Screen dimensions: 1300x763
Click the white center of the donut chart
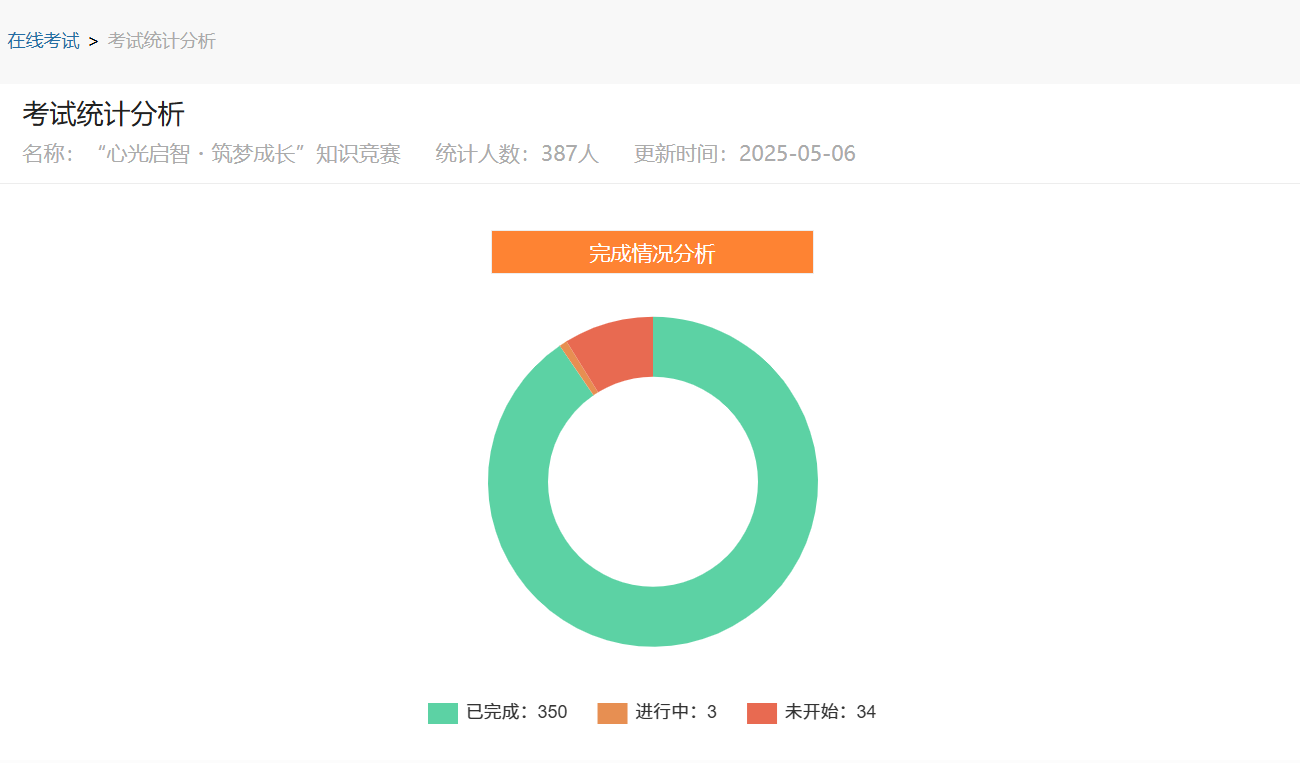click(652, 482)
